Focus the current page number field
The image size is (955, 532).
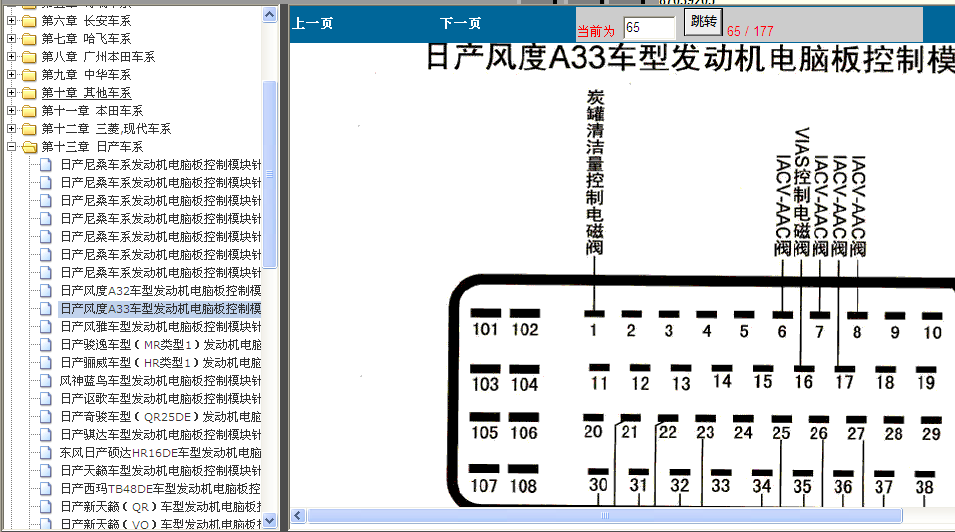[x=650, y=28]
